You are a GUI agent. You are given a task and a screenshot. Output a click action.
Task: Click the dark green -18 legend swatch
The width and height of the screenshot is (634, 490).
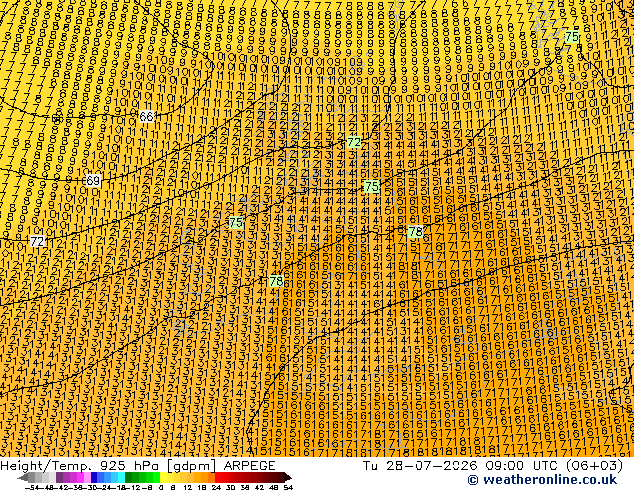tap(129, 477)
